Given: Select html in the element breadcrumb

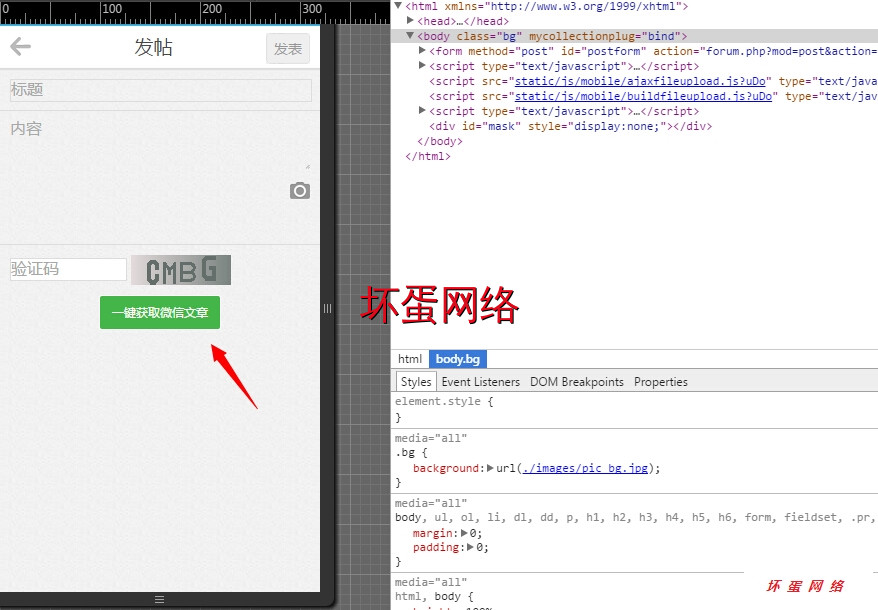Looking at the screenshot, I should tap(410, 359).
